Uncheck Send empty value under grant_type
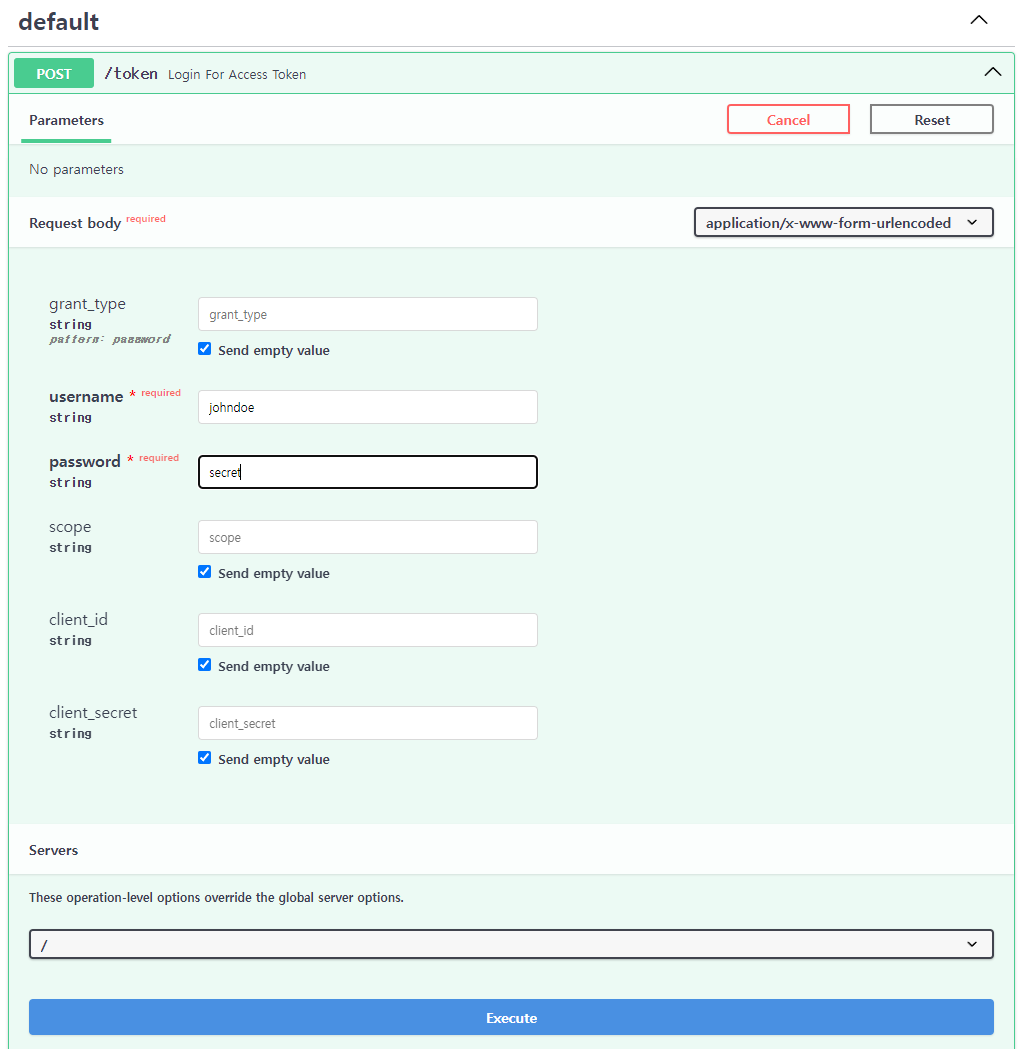Image resolution: width=1025 pixels, height=1049 pixels. tap(205, 349)
